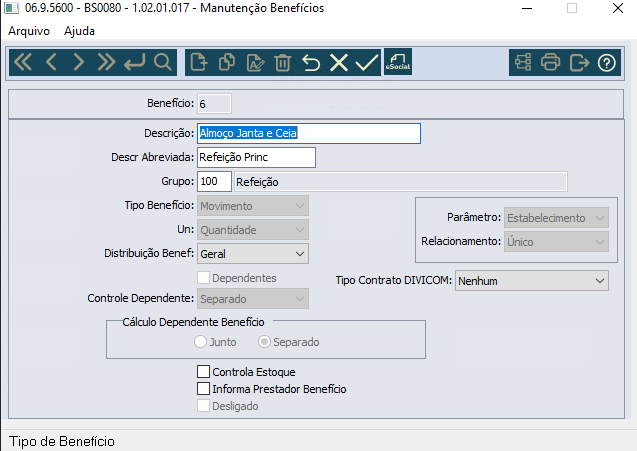
Task: Open the Un Quantidade dropdown
Action: click(x=253, y=230)
